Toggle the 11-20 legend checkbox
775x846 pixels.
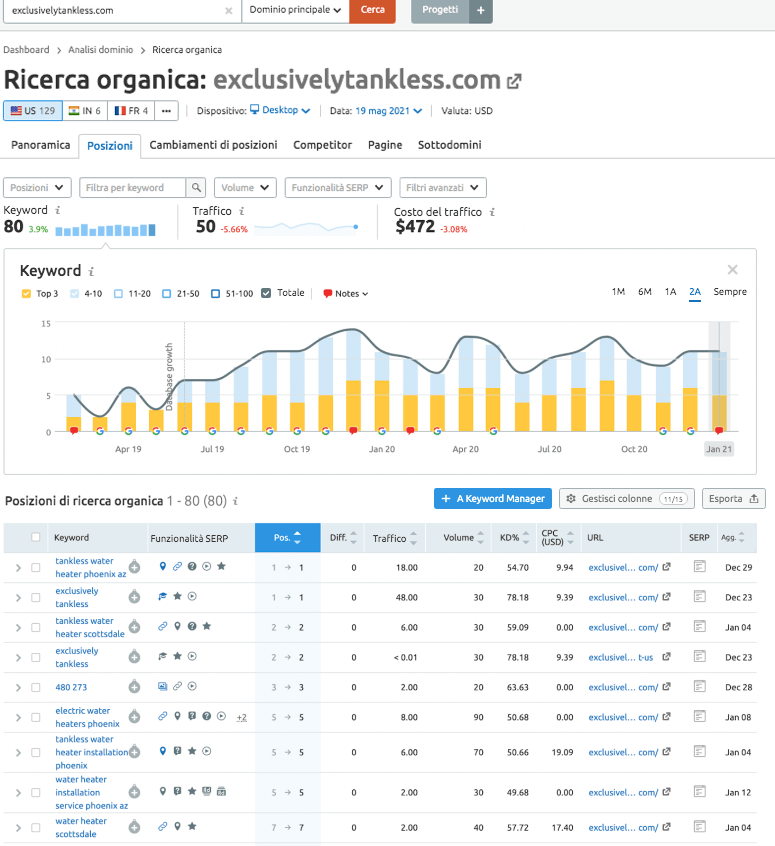[x=118, y=294]
